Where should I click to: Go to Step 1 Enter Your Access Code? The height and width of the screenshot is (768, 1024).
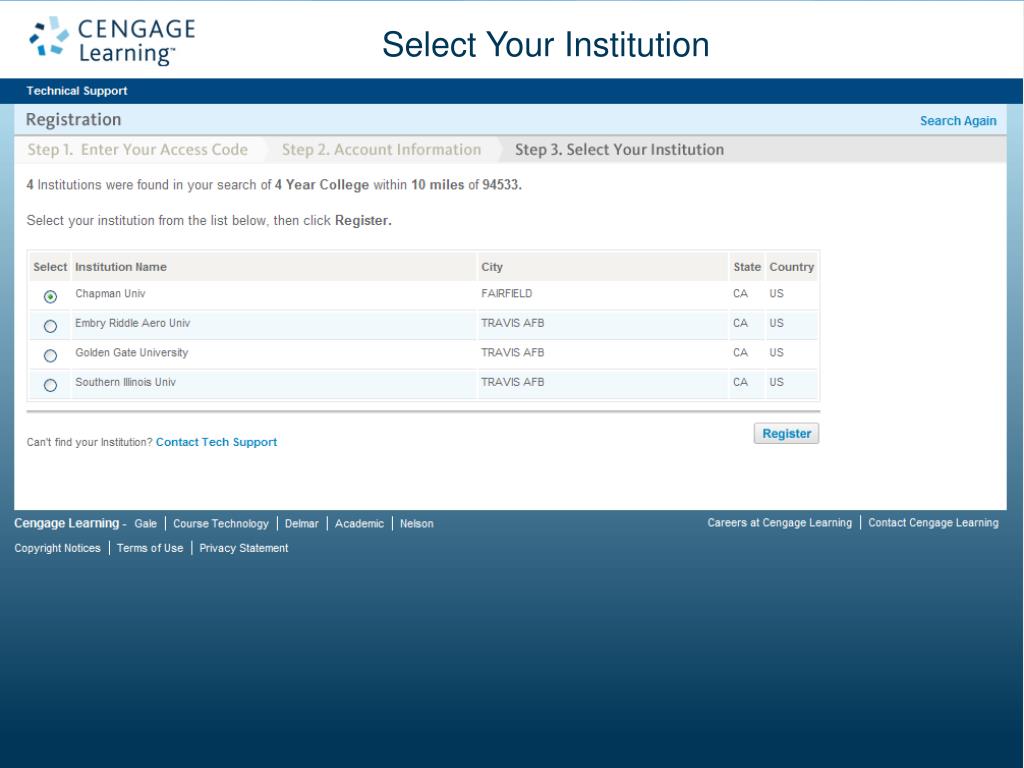[x=138, y=150]
